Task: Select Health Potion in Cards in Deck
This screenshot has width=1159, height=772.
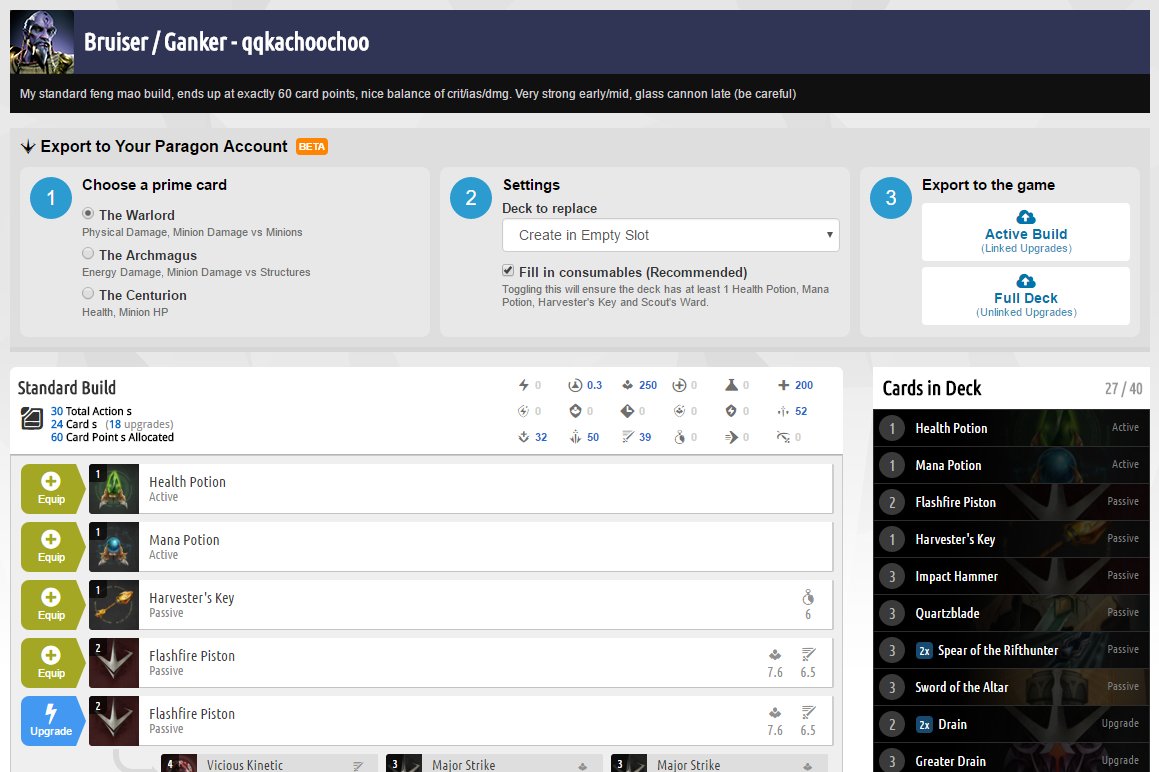Action: click(x=1011, y=428)
